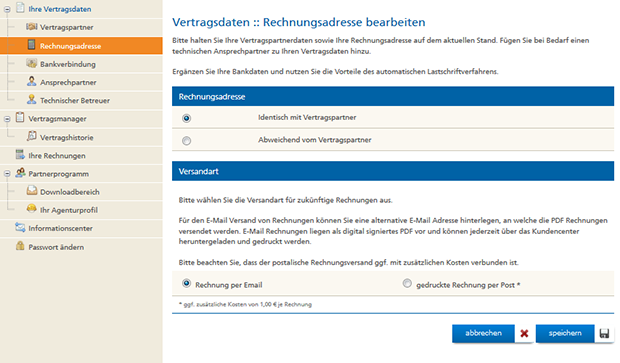Click the Vertragsmanager clipboard icon
This screenshot has height=363, width=620.
tap(20, 117)
